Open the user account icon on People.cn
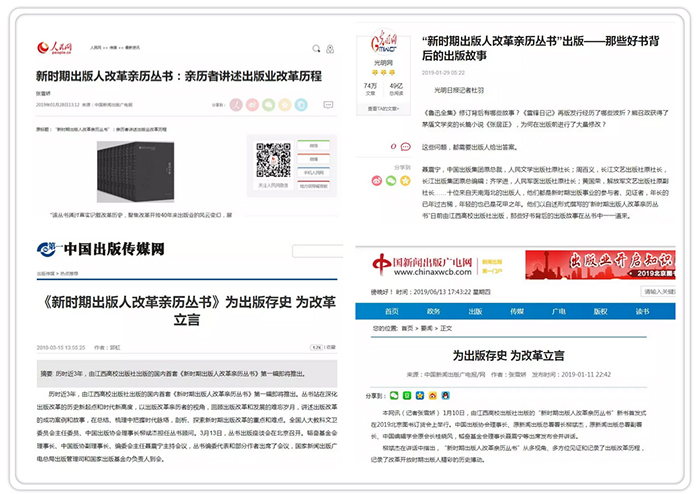The height and width of the screenshot is (494, 700). point(331,47)
